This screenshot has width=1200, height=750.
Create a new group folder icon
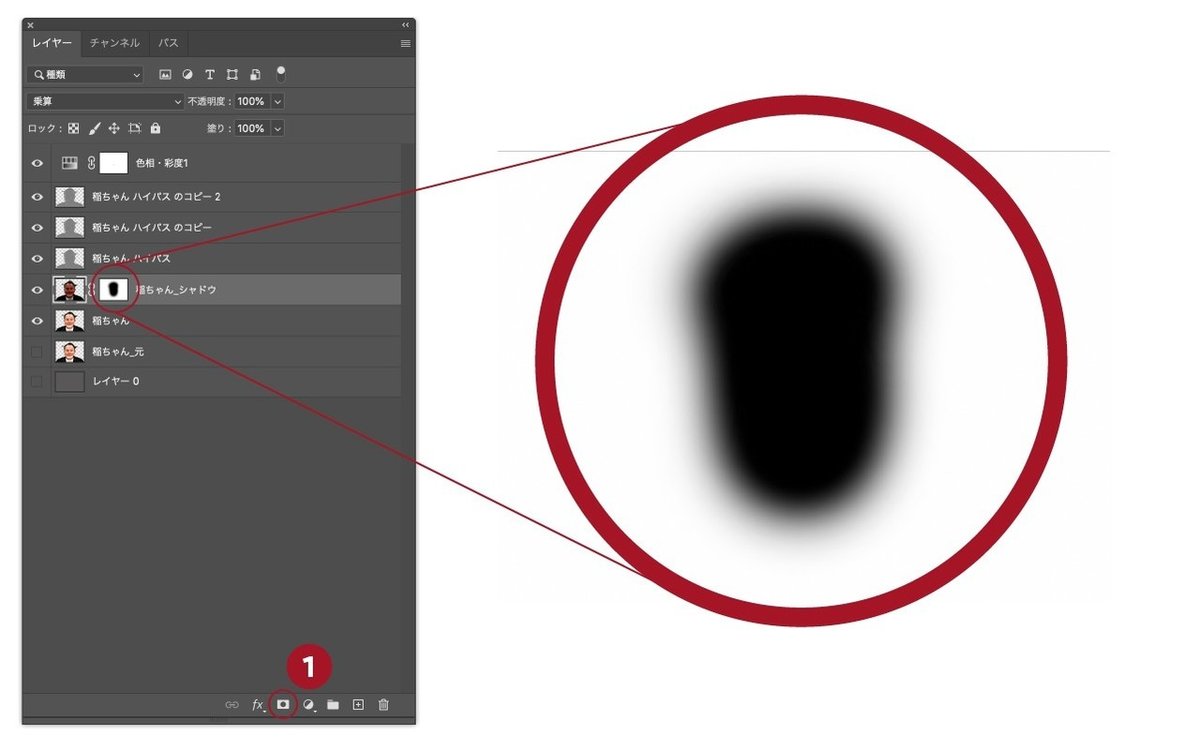pyautogui.click(x=333, y=705)
